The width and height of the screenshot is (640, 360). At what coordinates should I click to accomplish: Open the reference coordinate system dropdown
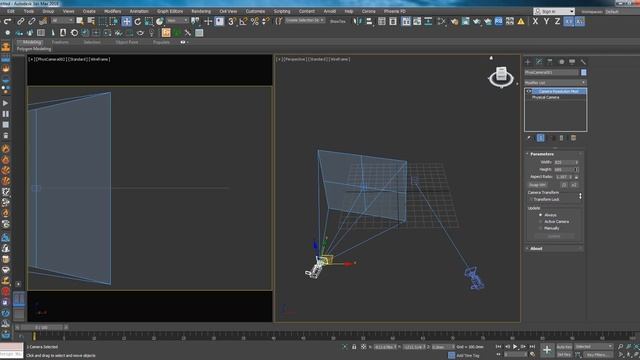pyautogui.click(x=177, y=20)
